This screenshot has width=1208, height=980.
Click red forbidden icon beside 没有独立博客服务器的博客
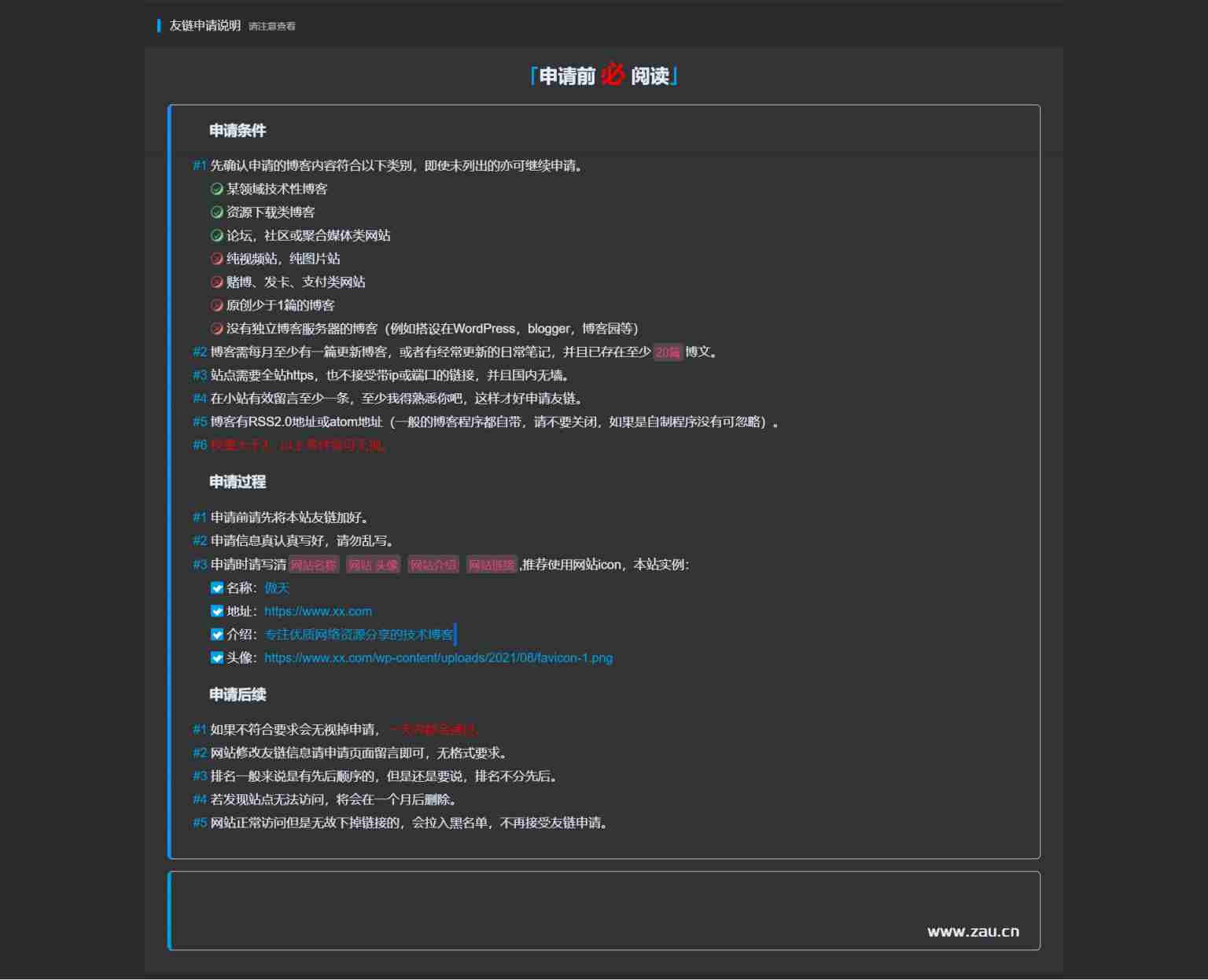coord(217,329)
